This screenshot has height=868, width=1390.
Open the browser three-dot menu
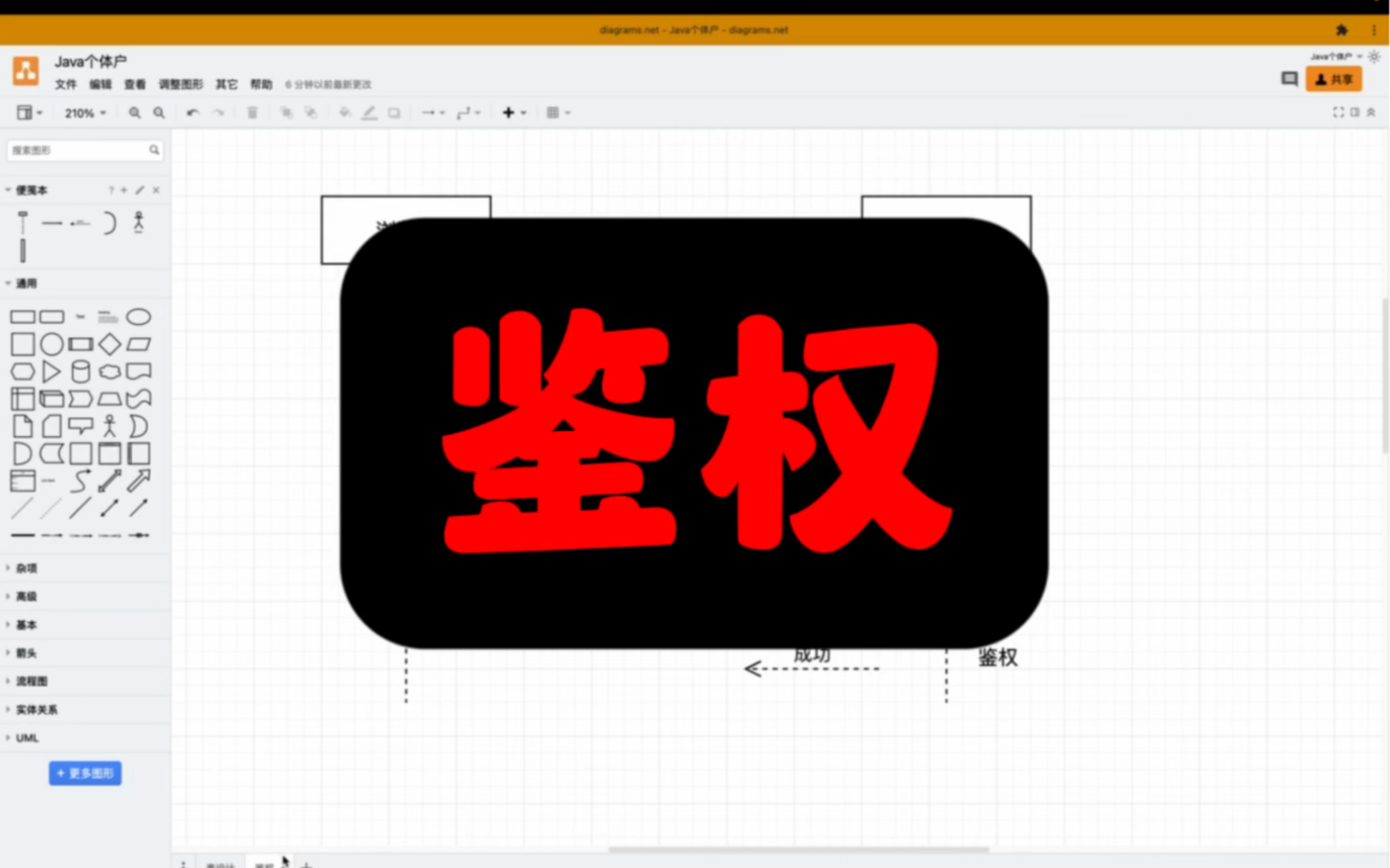coord(1374,30)
